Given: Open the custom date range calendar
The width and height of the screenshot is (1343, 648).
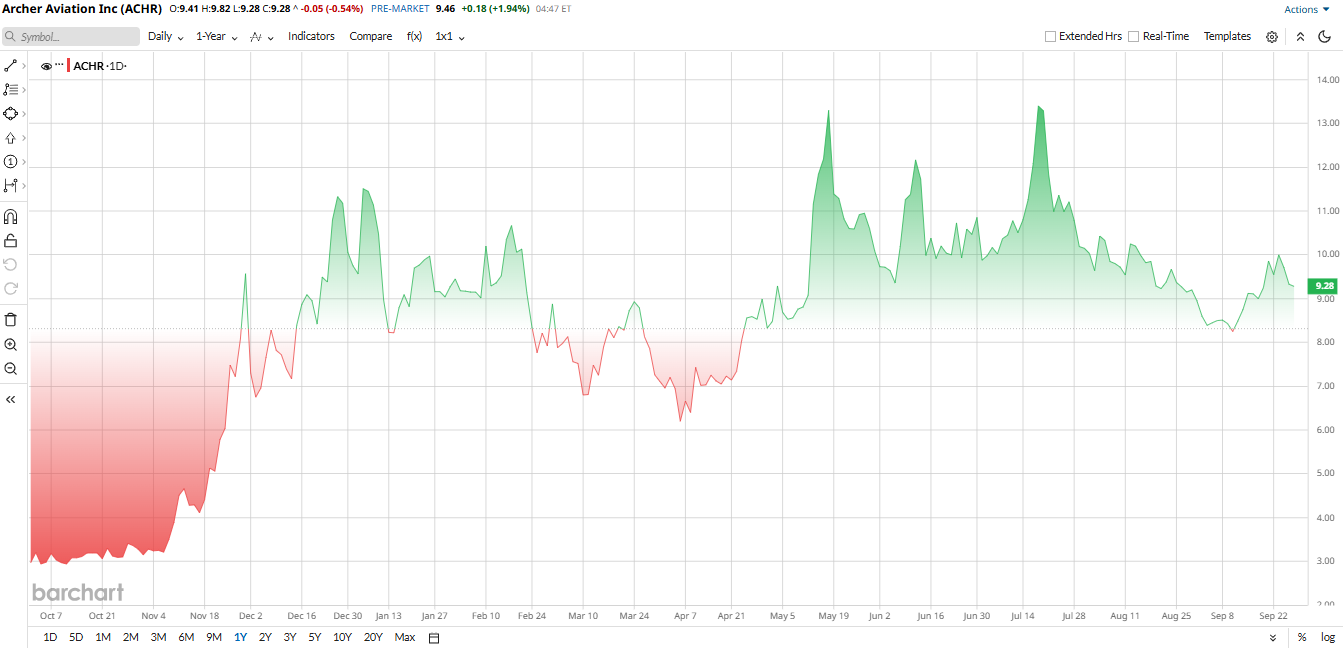Looking at the screenshot, I should (x=434, y=638).
